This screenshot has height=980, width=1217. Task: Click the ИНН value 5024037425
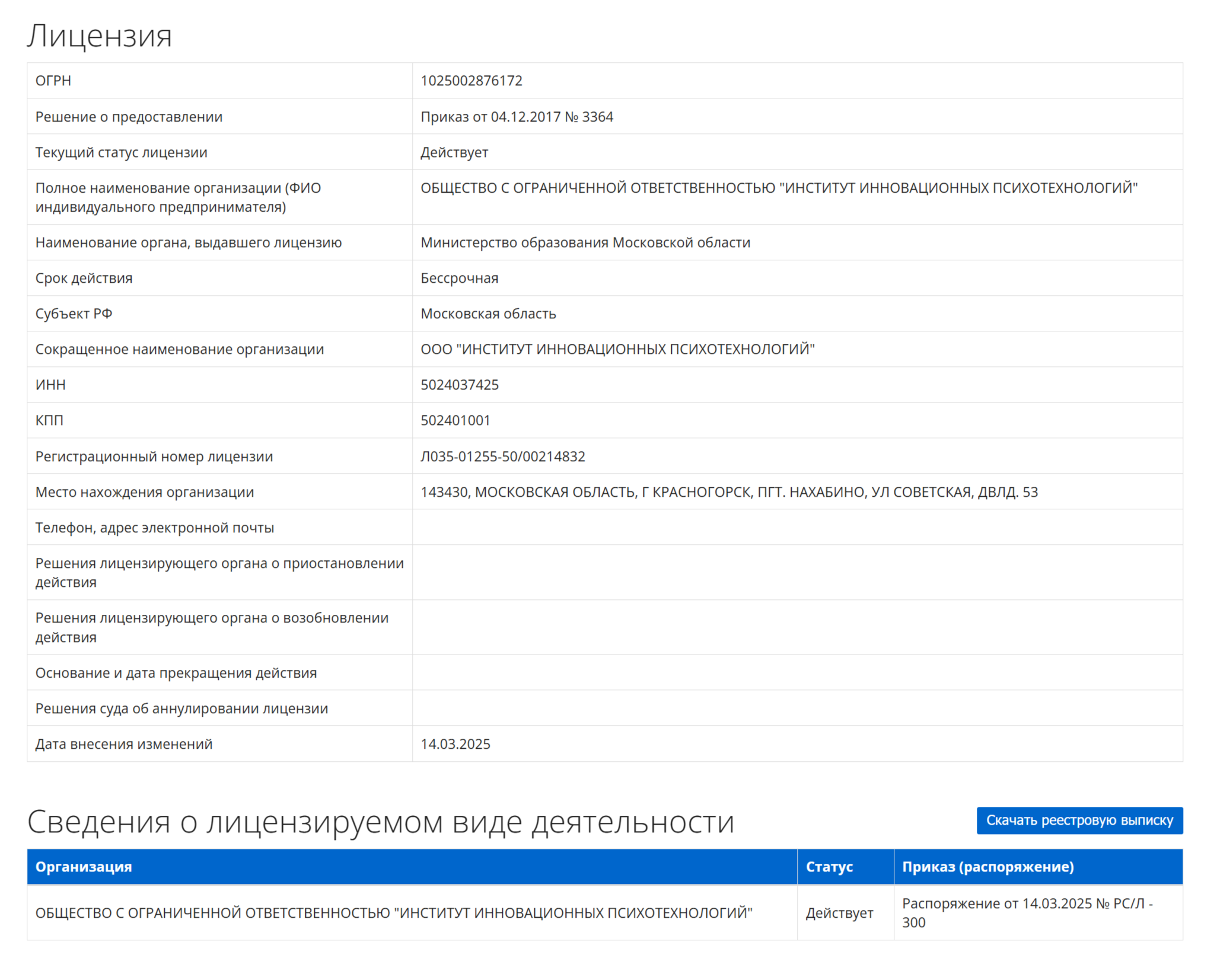tap(459, 385)
